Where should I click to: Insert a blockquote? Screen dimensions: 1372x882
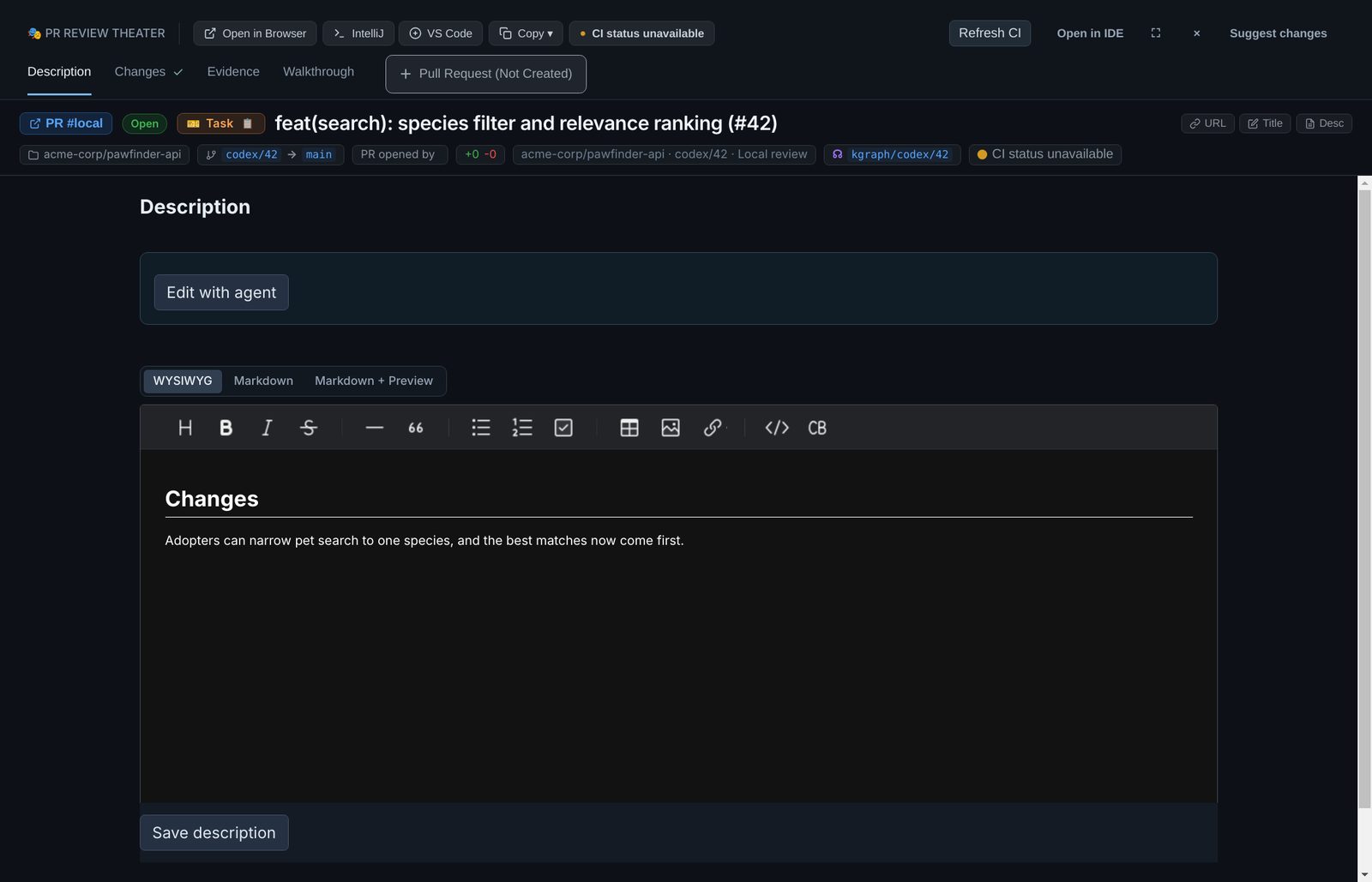click(416, 428)
